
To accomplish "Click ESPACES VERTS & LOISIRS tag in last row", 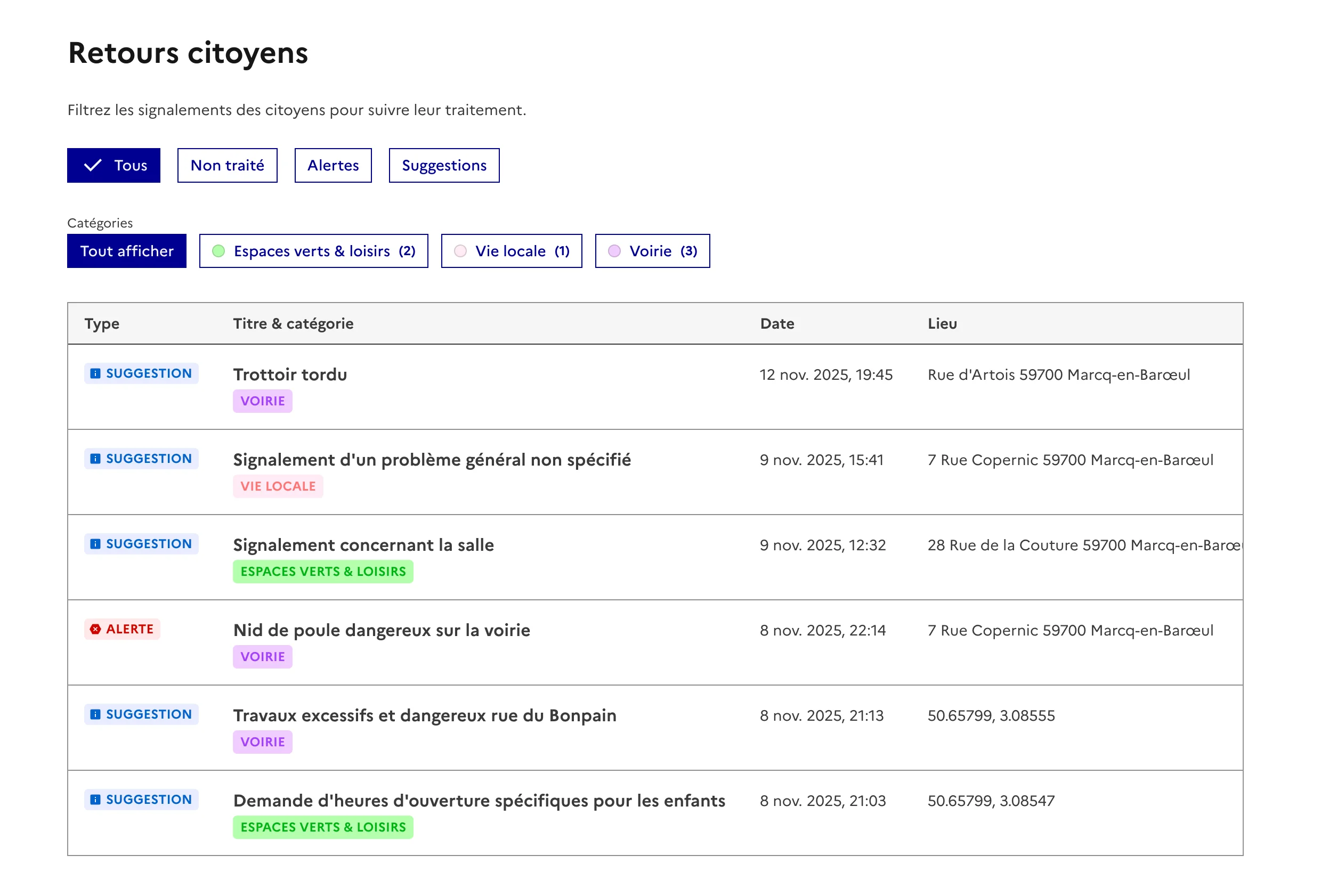I will pos(323,827).
